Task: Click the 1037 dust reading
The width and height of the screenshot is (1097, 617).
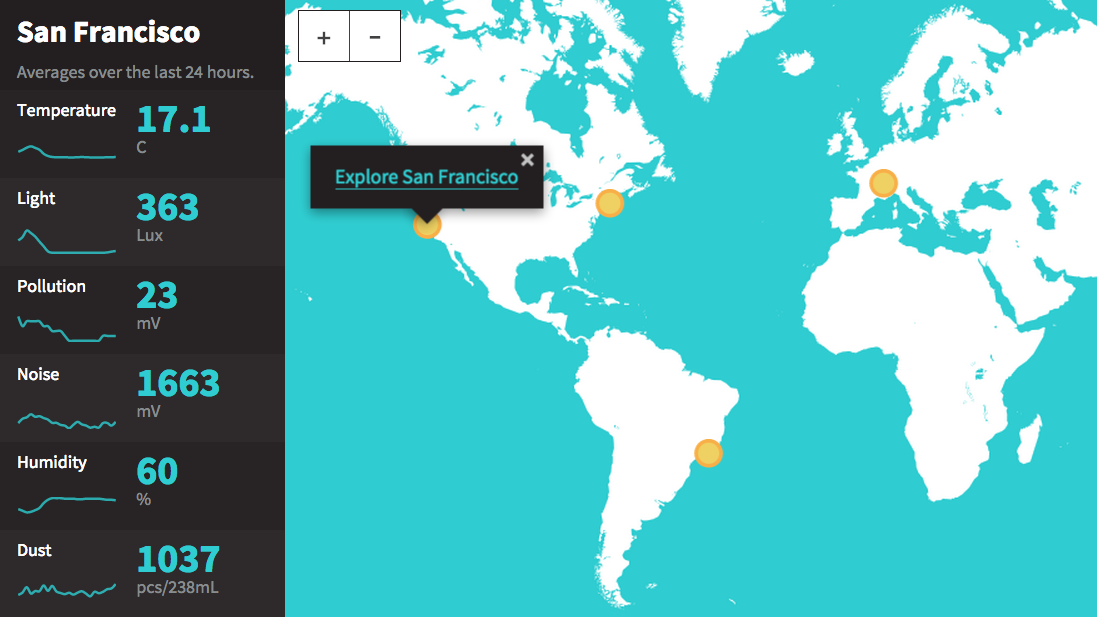Action: pyautogui.click(x=177, y=560)
